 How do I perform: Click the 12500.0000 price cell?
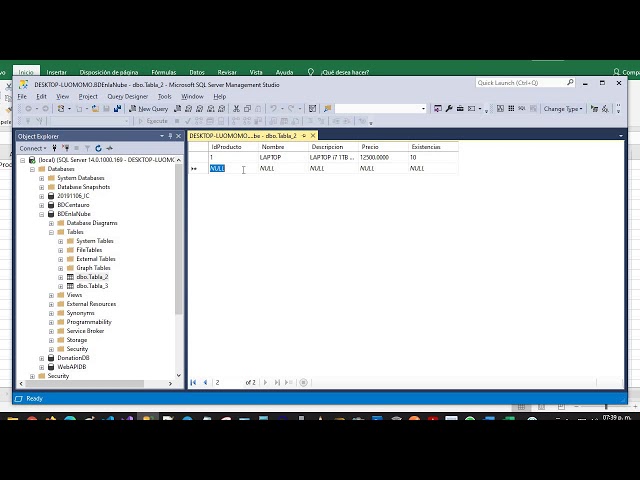pyautogui.click(x=383, y=158)
